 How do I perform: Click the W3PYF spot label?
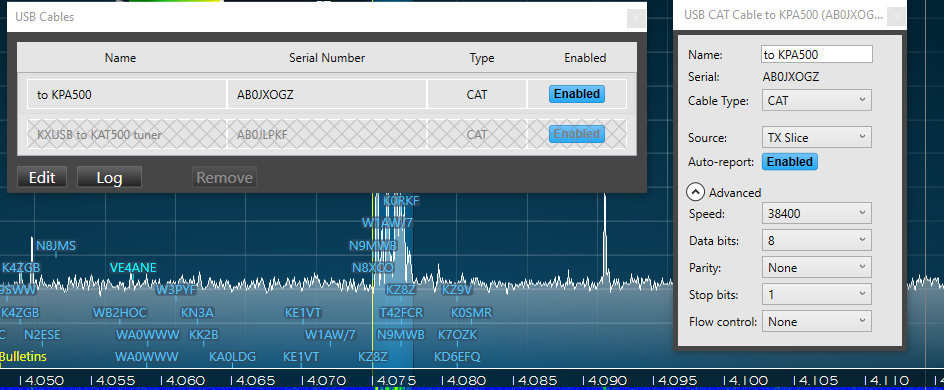176,289
